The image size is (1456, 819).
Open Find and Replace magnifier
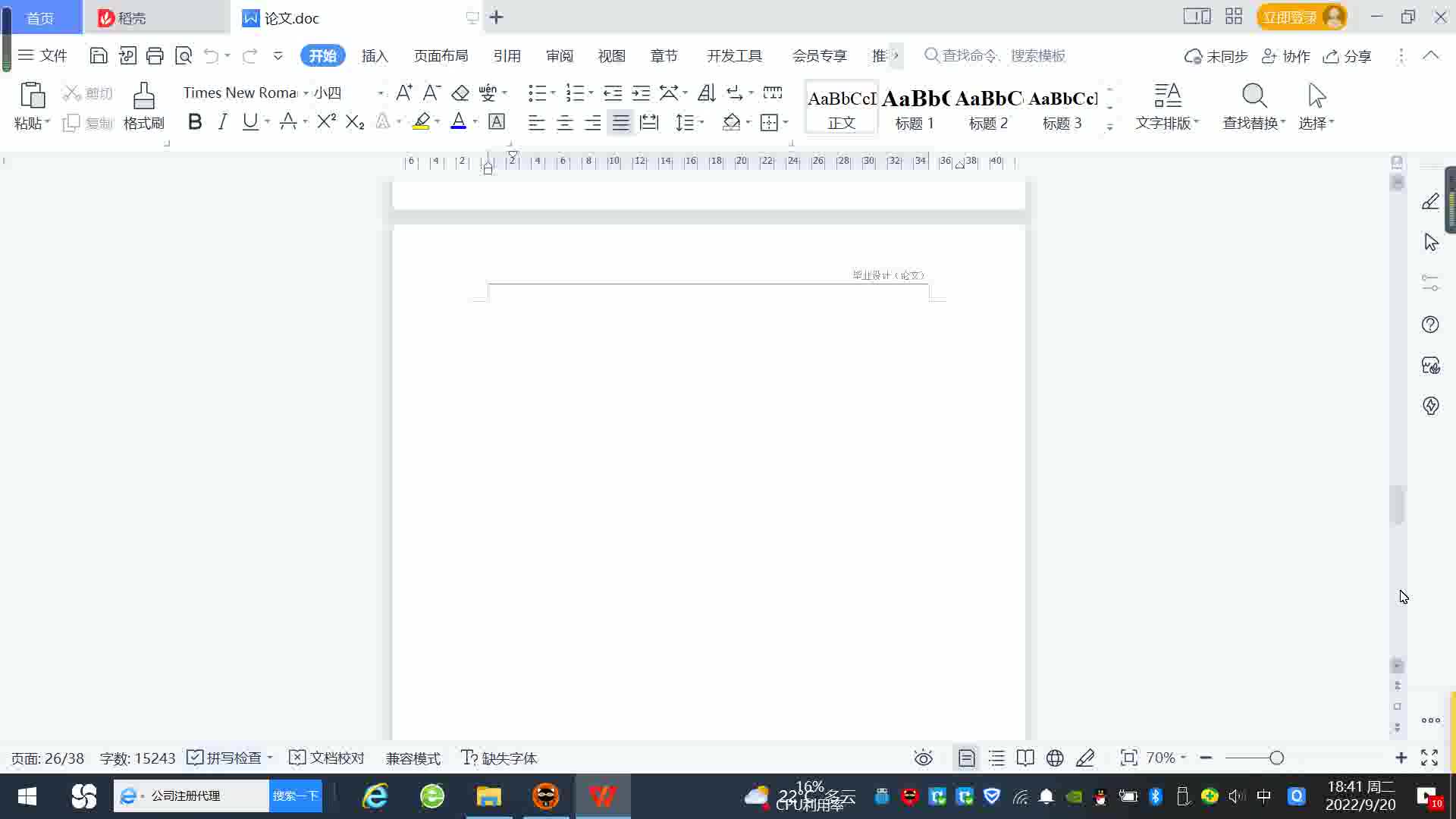click(1254, 96)
